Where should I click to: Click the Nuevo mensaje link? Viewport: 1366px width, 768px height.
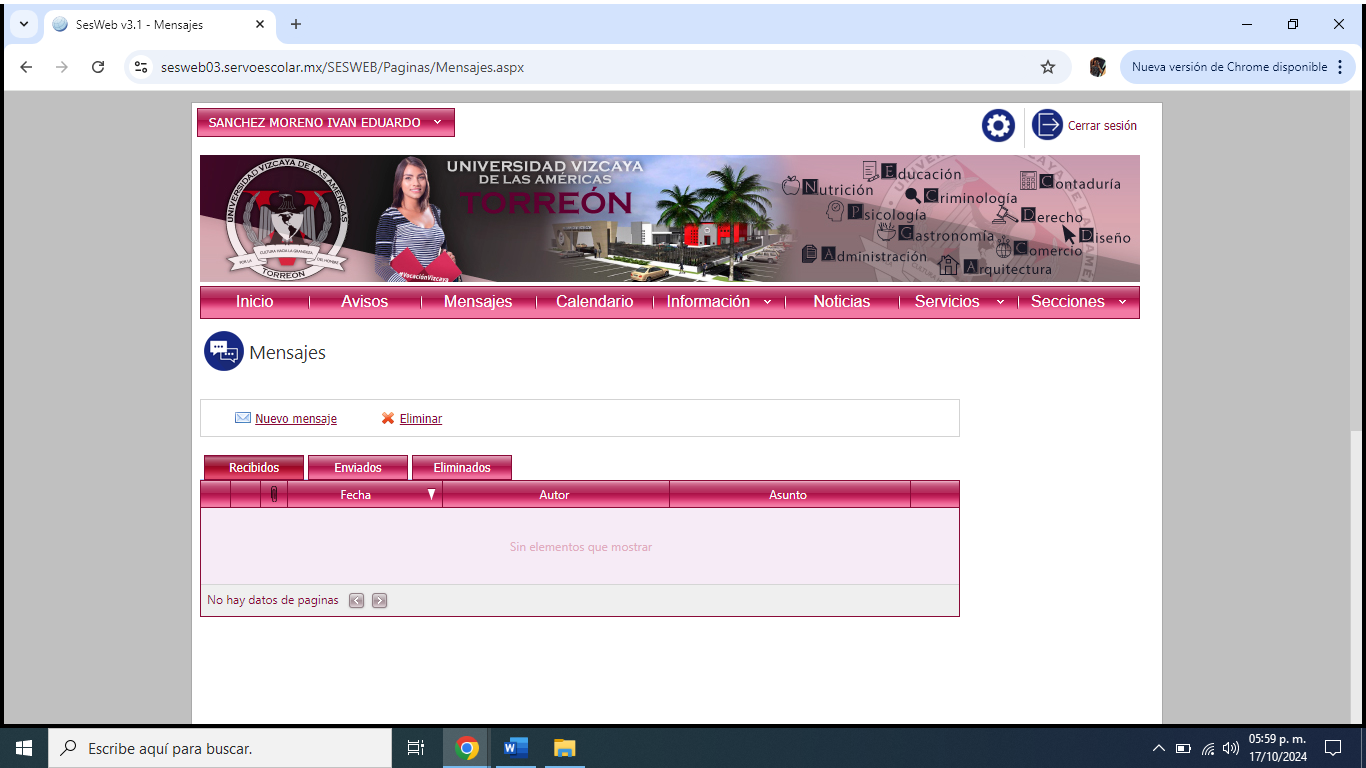tap(296, 419)
